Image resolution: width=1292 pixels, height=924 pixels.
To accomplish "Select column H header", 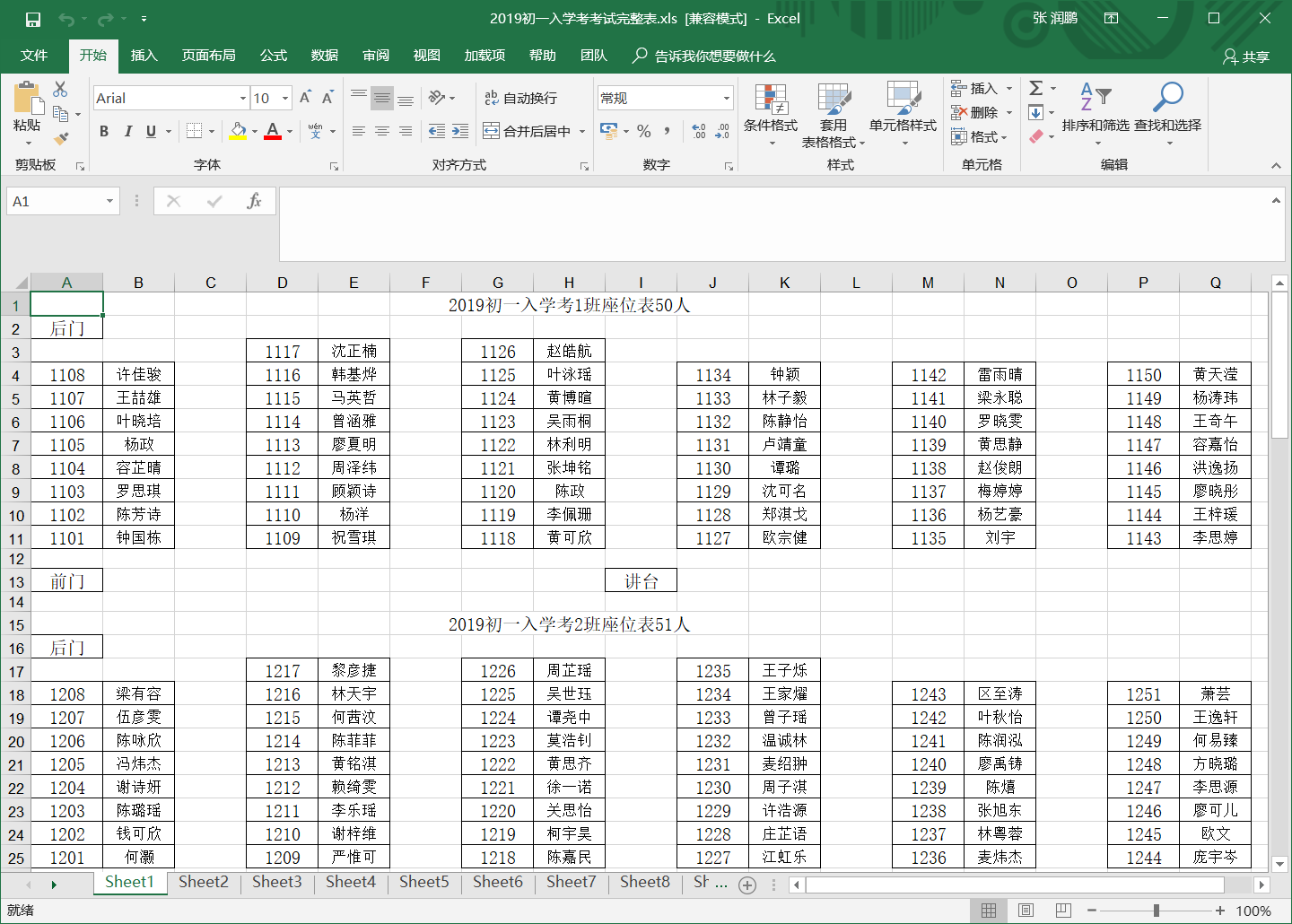I will [x=569, y=283].
